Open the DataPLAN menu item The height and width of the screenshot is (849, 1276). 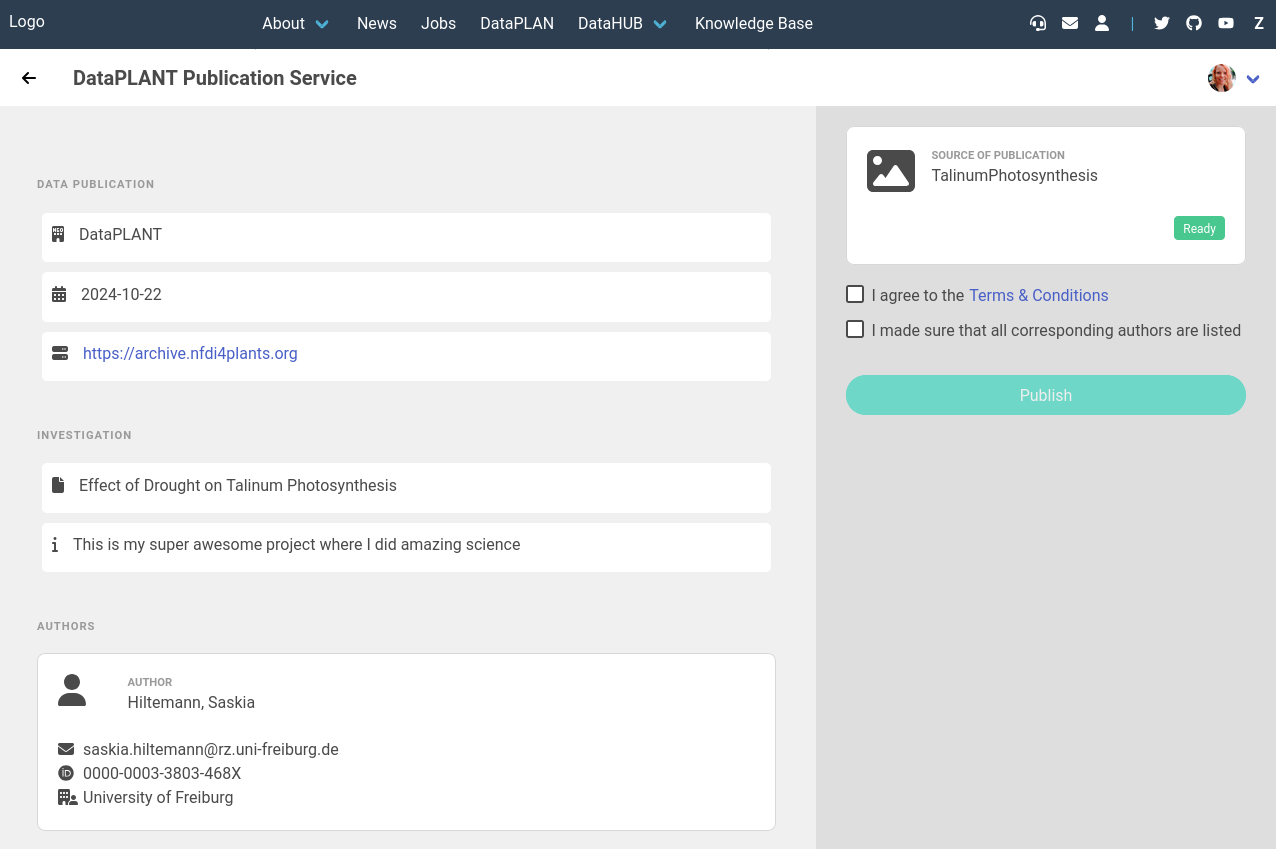point(517,23)
